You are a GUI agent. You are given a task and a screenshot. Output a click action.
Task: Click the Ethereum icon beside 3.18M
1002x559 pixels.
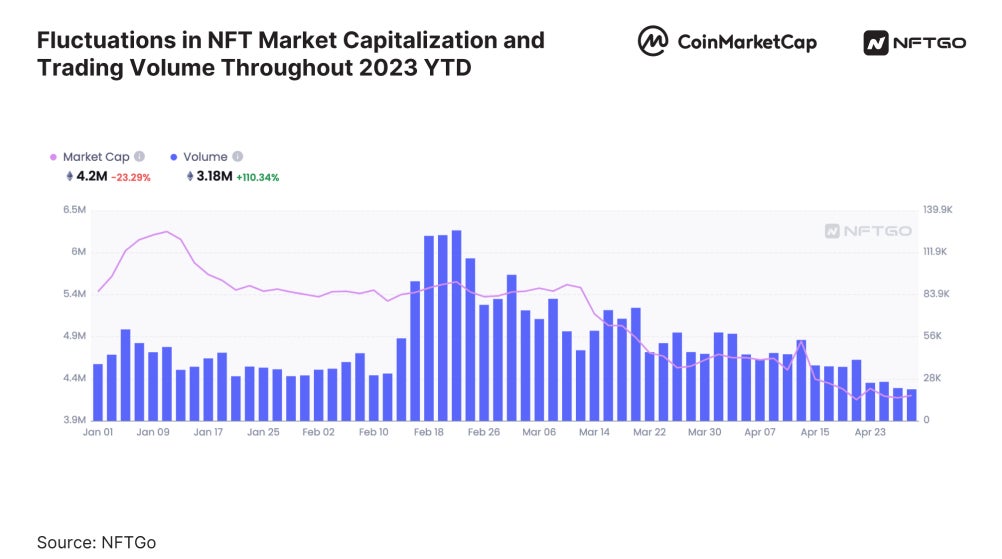[190, 177]
